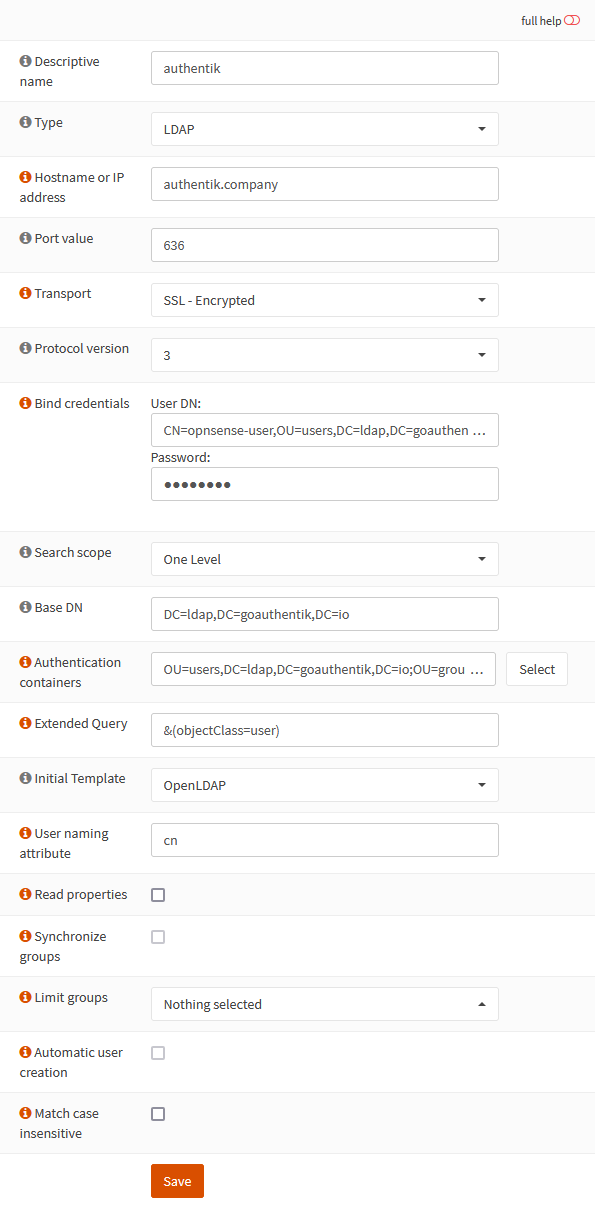Enable the Read properties checkbox
Viewport: 595px width, 1208px height.
(x=158, y=895)
